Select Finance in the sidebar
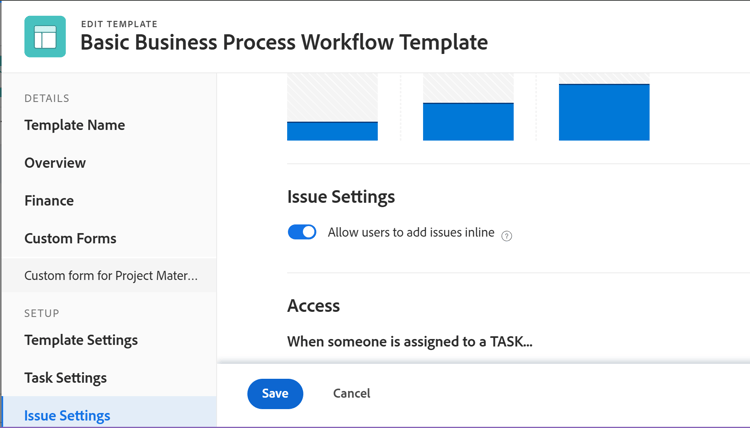750x428 pixels. pyautogui.click(x=49, y=201)
